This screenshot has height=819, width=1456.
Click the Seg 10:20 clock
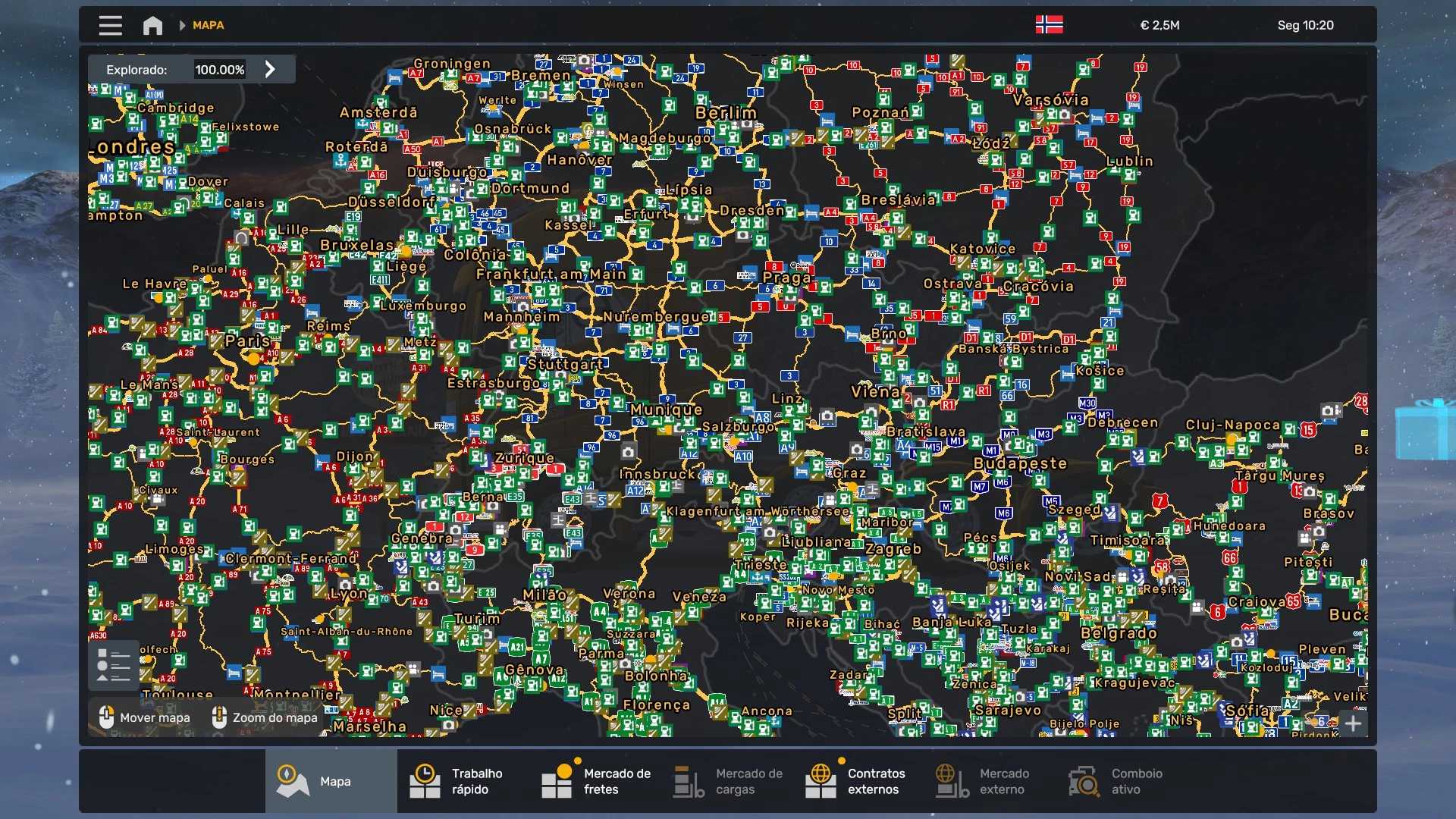click(x=1305, y=25)
